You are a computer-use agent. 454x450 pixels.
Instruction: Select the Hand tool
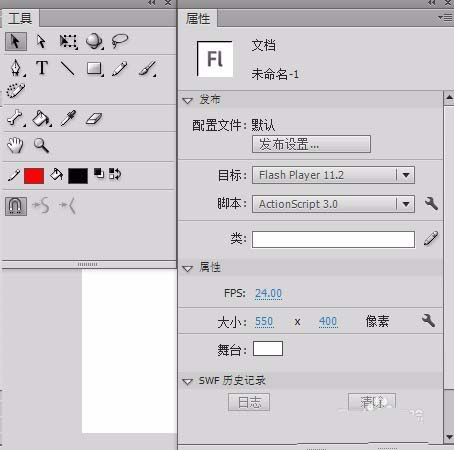15,145
